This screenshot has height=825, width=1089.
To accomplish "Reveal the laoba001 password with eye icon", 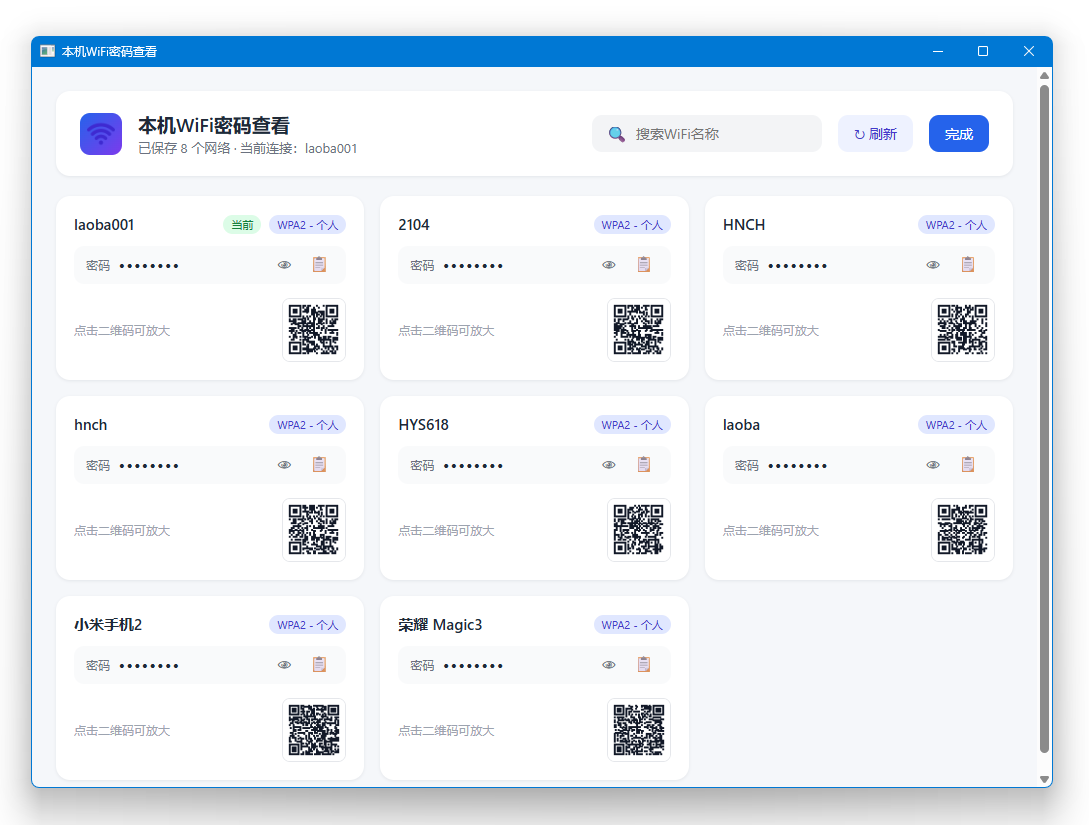I will (x=285, y=265).
